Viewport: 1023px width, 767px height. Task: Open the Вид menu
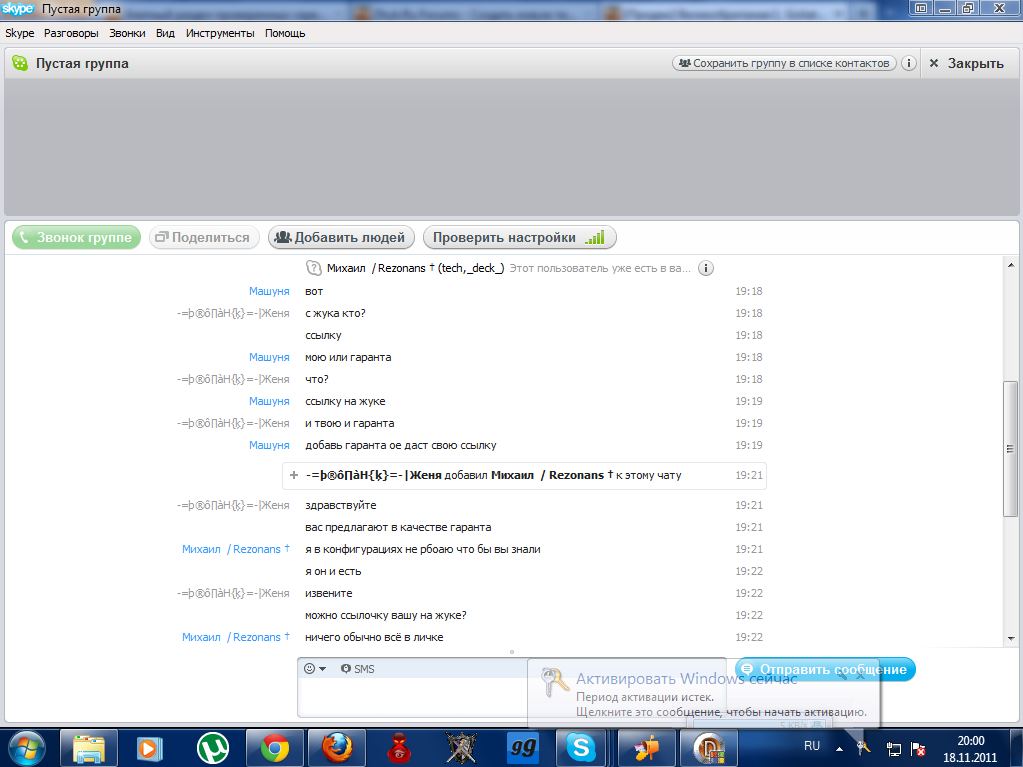[x=165, y=33]
